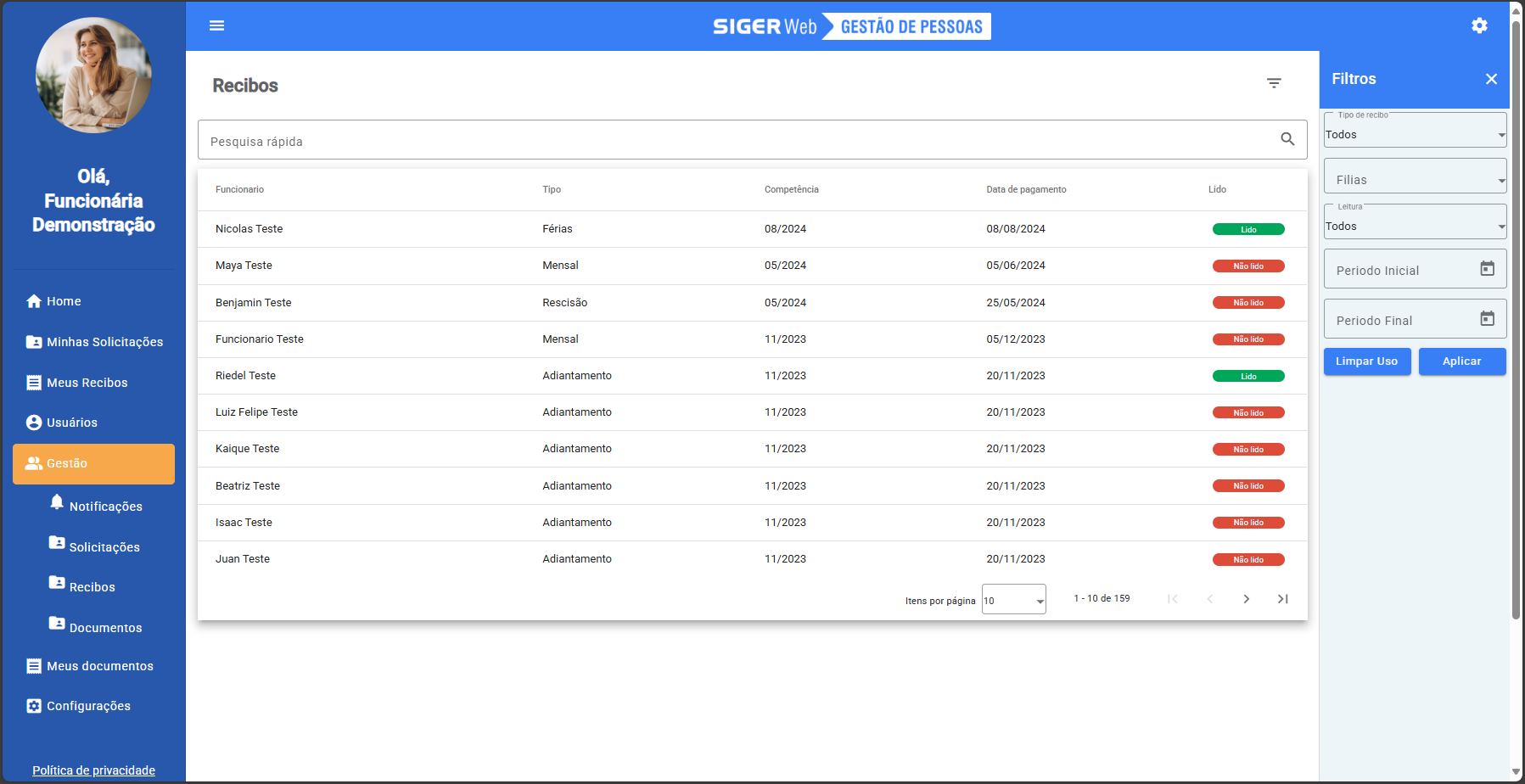Click the 25/05/2024 payment date cell

click(1016, 303)
